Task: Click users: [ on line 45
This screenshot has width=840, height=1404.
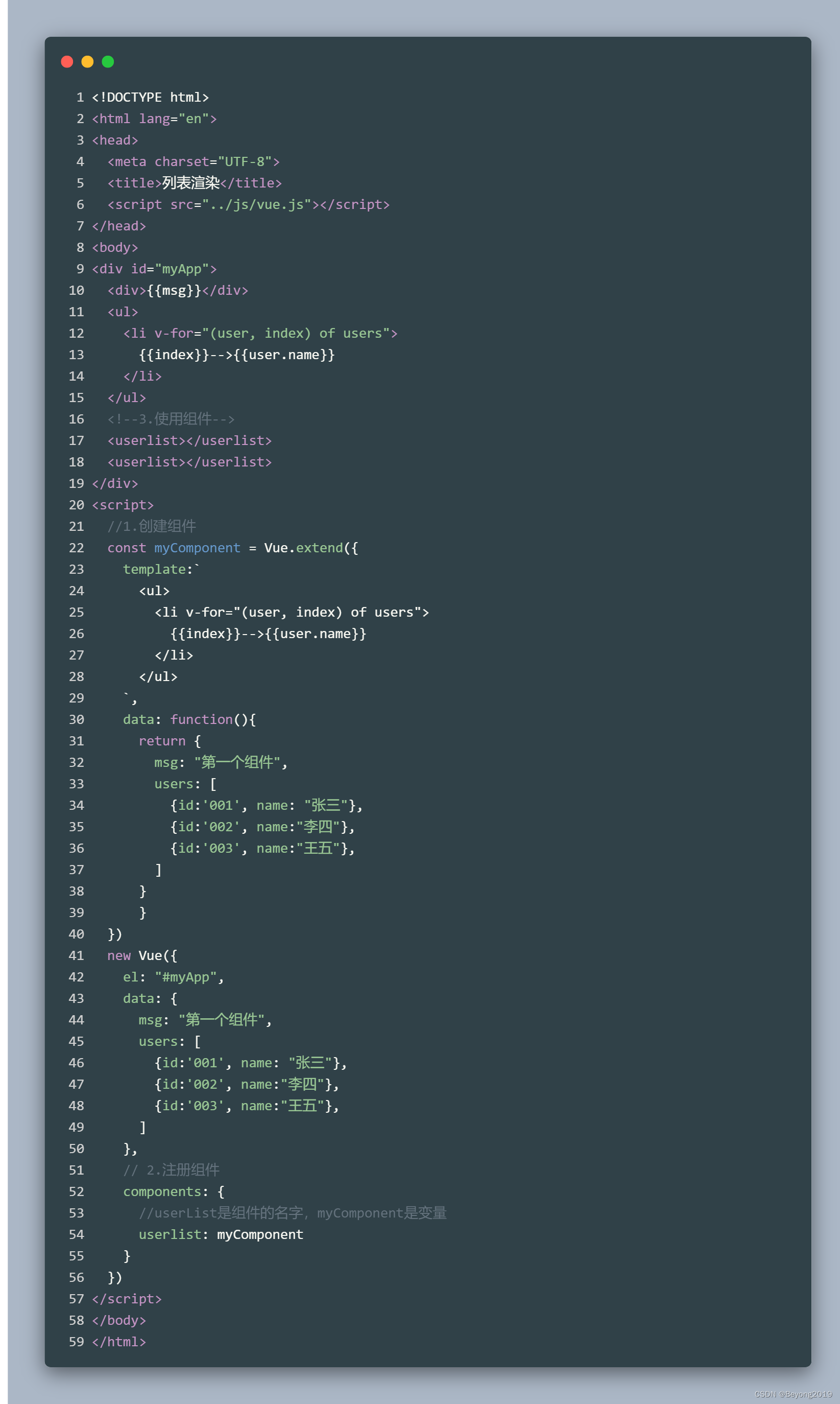Action: (x=170, y=1042)
